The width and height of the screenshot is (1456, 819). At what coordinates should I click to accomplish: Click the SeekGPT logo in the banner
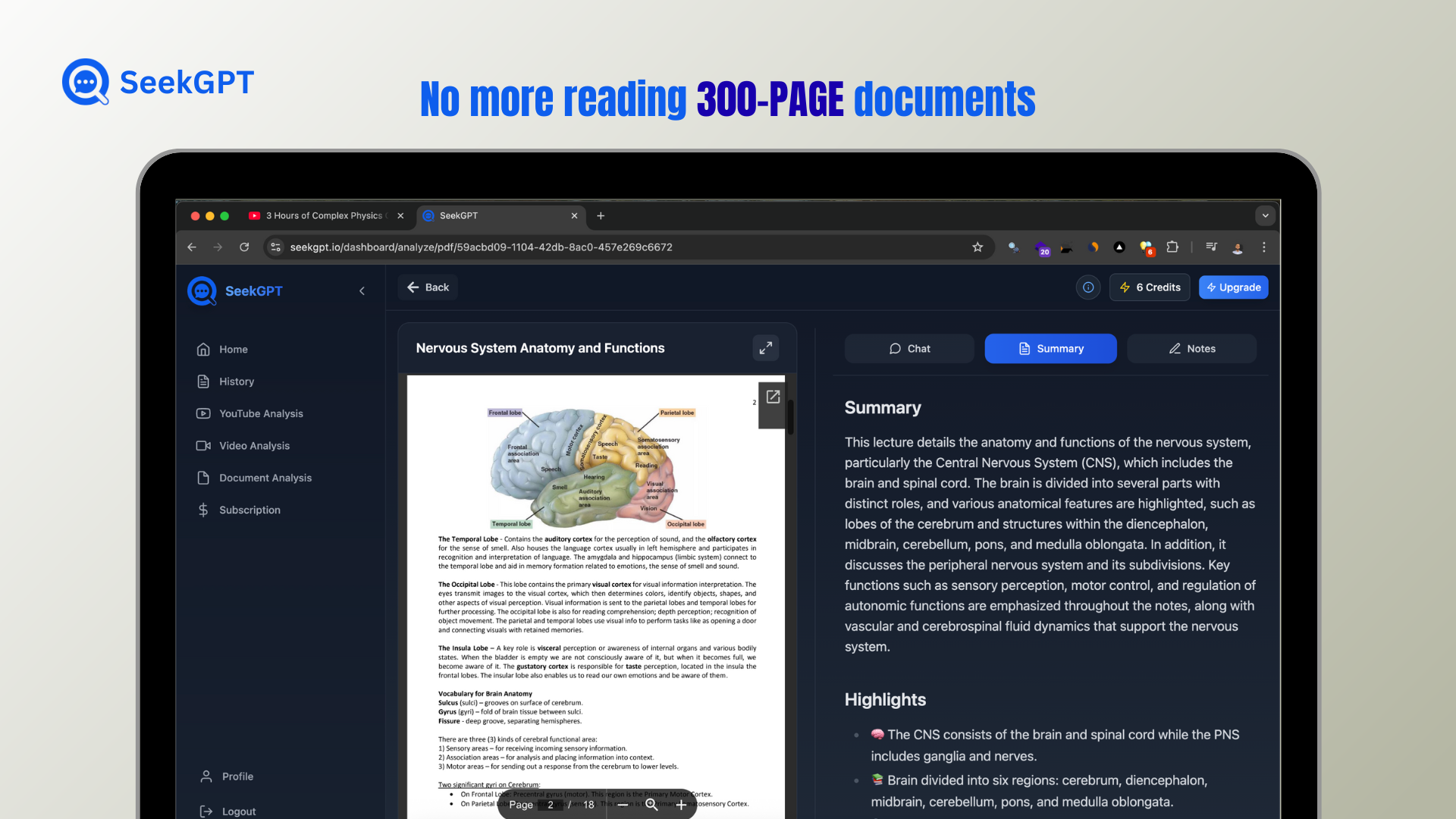pos(158,82)
